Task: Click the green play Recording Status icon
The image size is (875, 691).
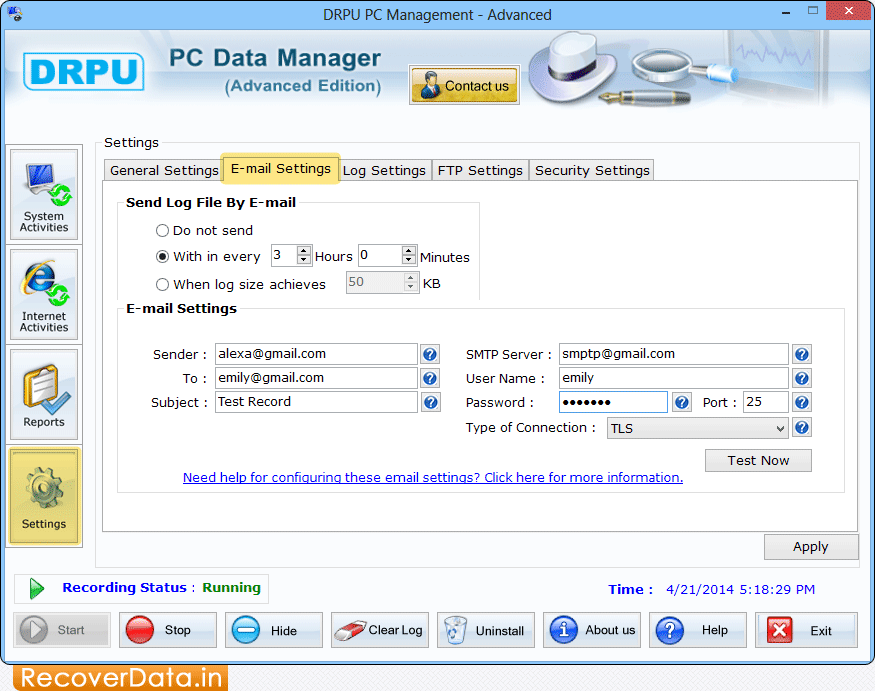Action: [x=37, y=588]
